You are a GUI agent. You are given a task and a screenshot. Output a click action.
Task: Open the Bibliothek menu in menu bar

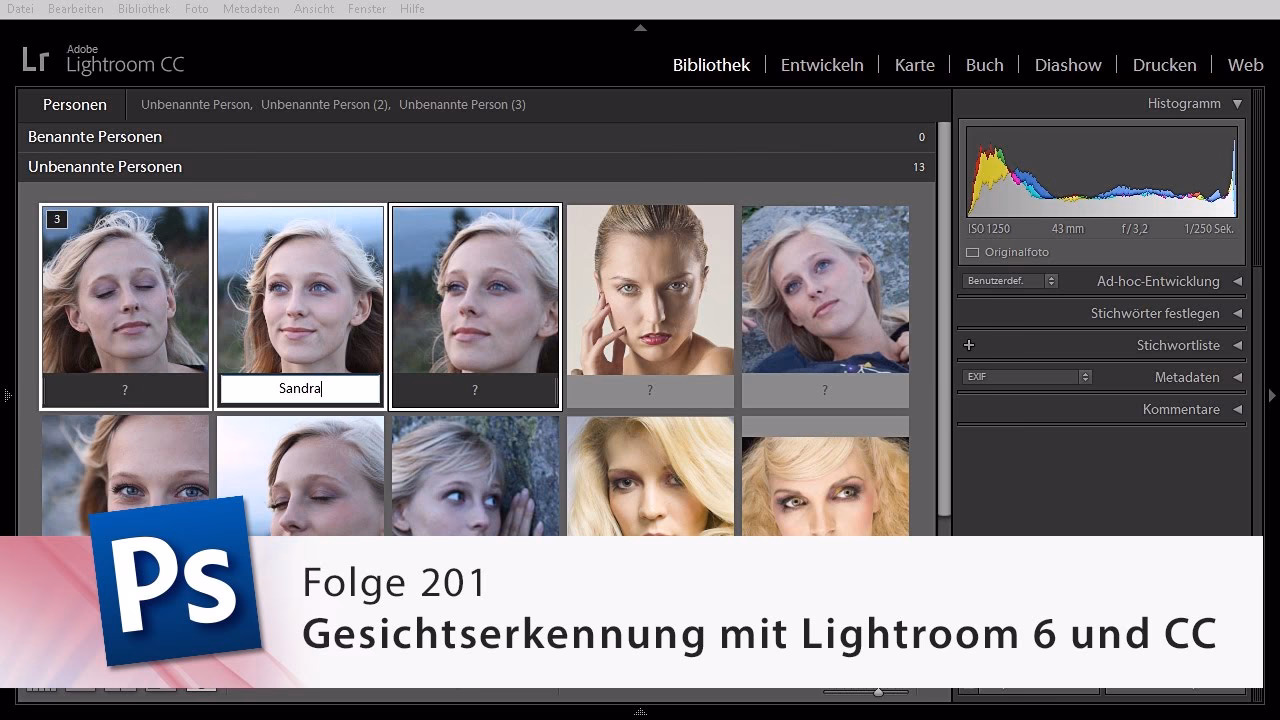144,9
